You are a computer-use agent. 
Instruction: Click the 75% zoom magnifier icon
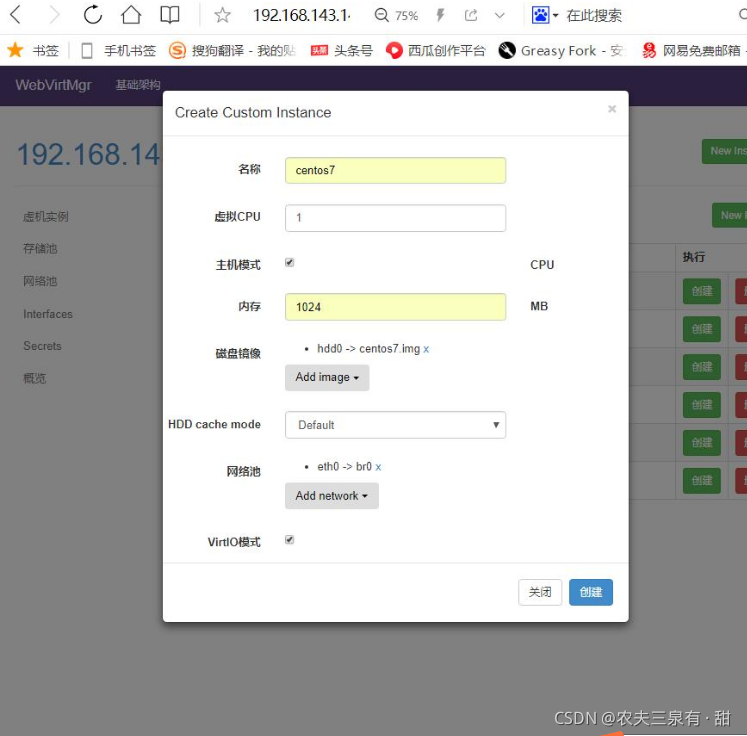pyautogui.click(x=382, y=15)
